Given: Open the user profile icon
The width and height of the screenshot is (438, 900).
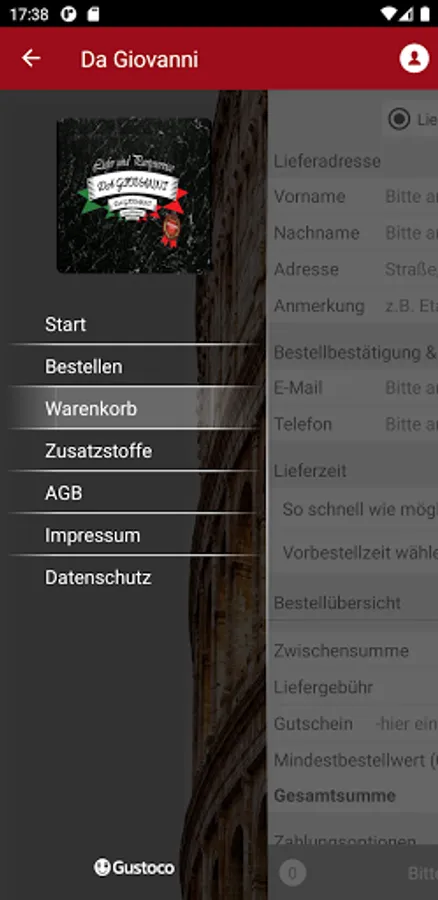Looking at the screenshot, I should point(414,58).
